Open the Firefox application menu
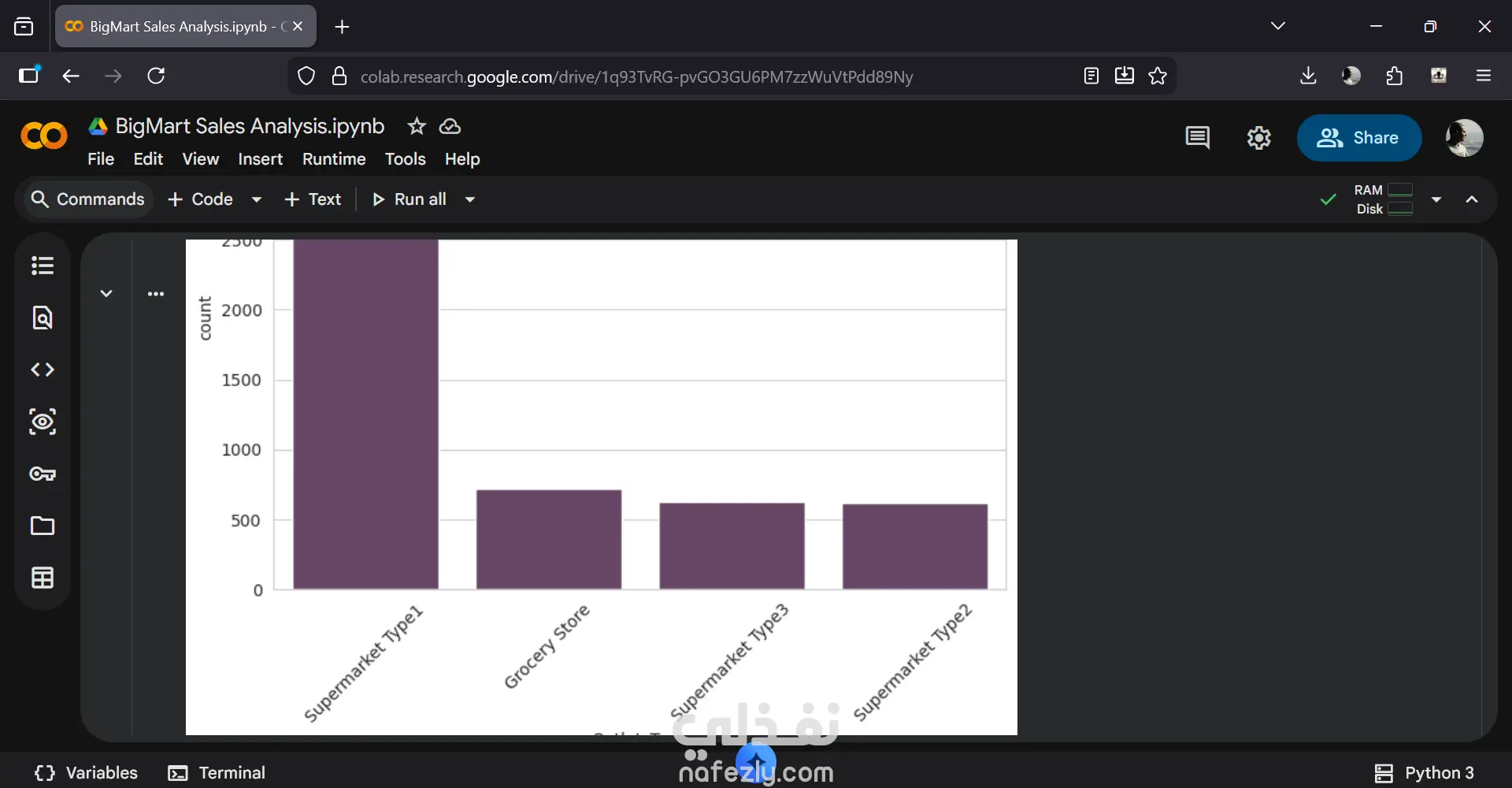Image resolution: width=1512 pixels, height=788 pixels. (1484, 76)
